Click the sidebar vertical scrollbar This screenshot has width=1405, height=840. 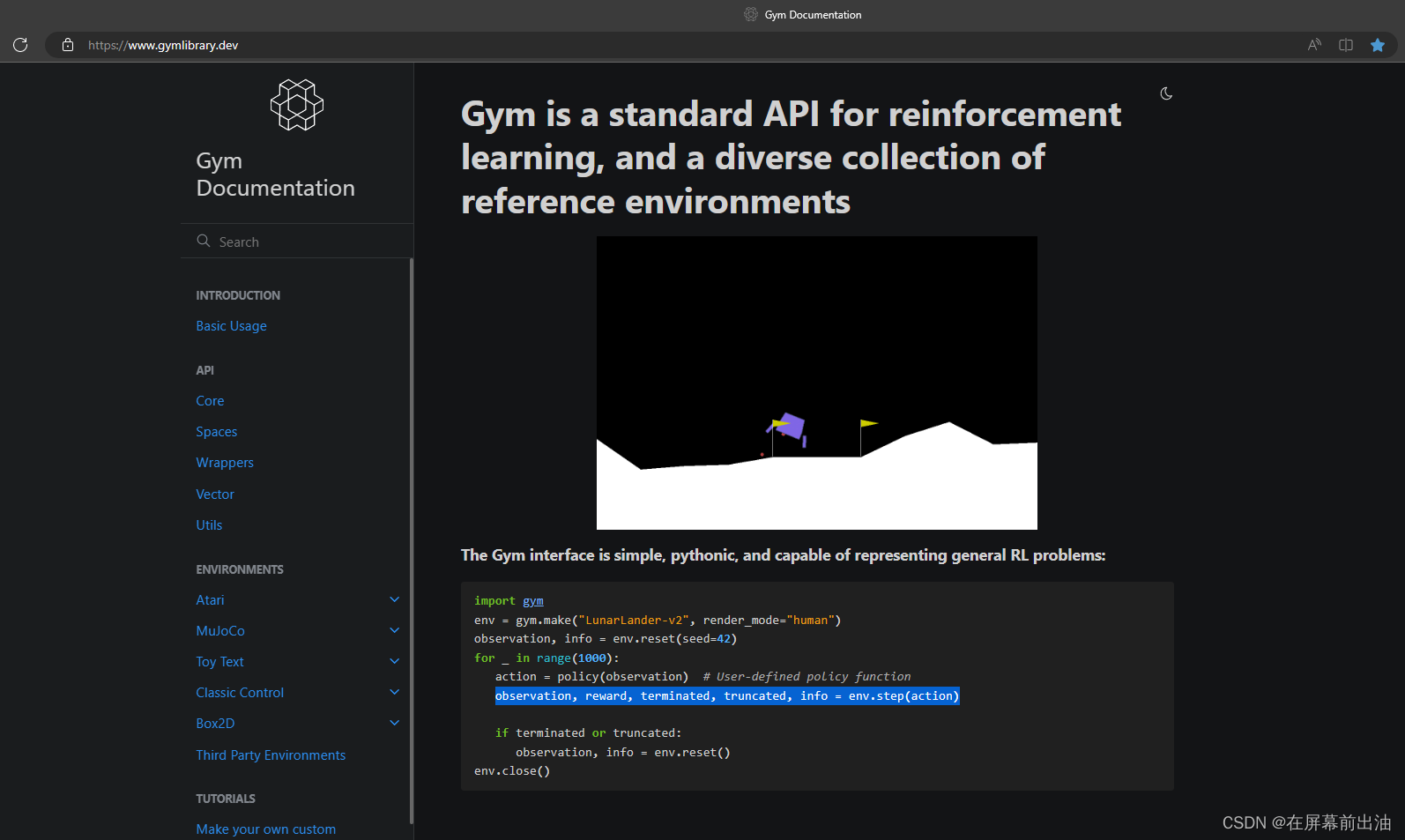(411, 540)
